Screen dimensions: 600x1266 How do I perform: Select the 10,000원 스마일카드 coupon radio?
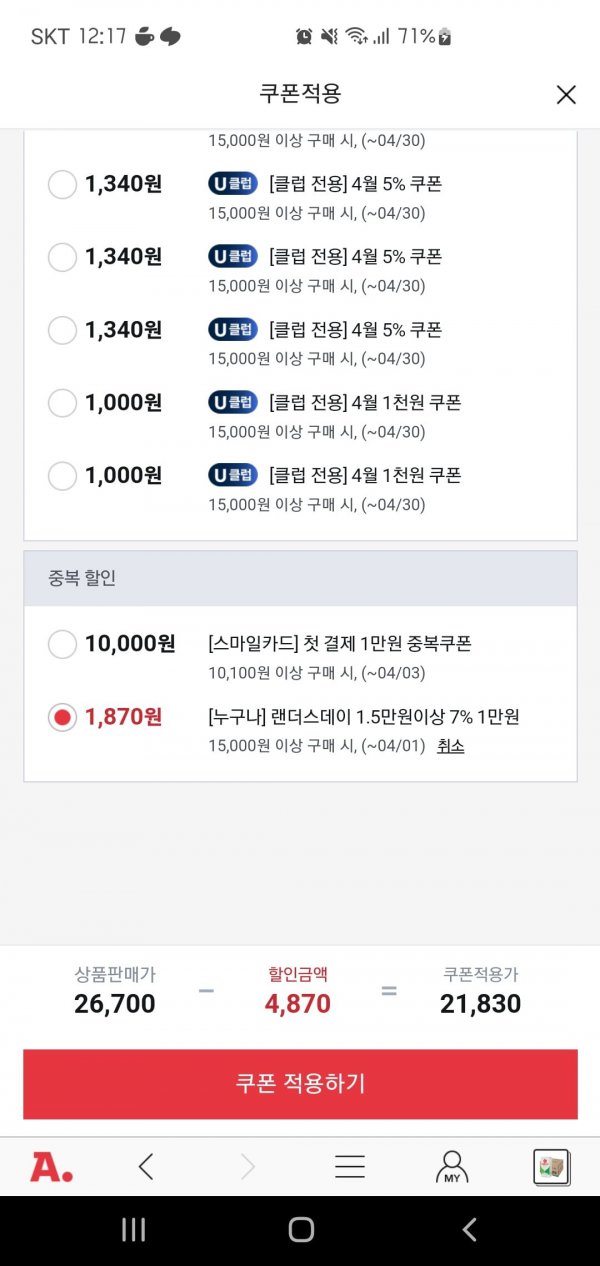(62, 645)
